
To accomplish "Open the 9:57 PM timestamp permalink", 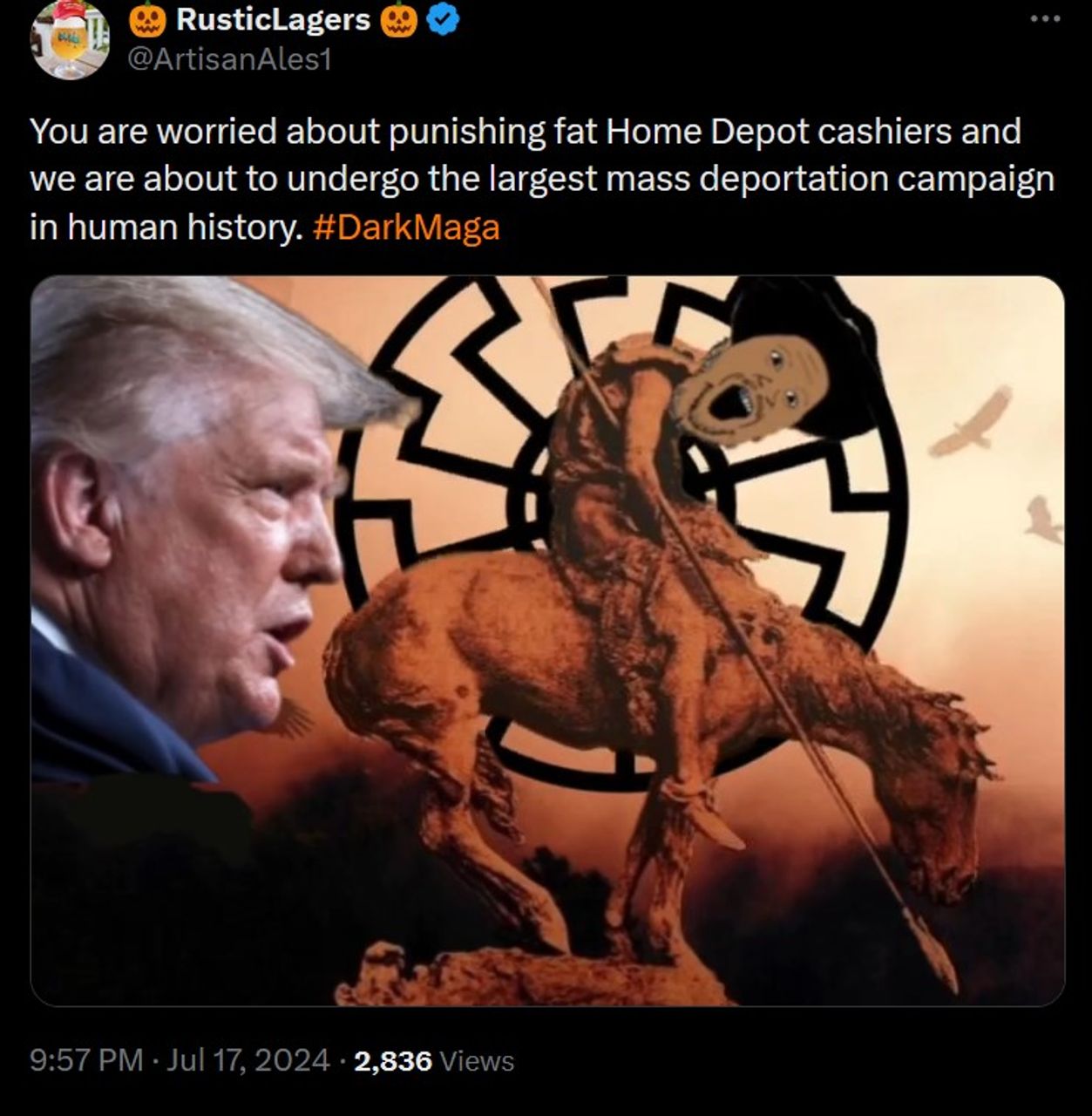I will (x=86, y=1060).
